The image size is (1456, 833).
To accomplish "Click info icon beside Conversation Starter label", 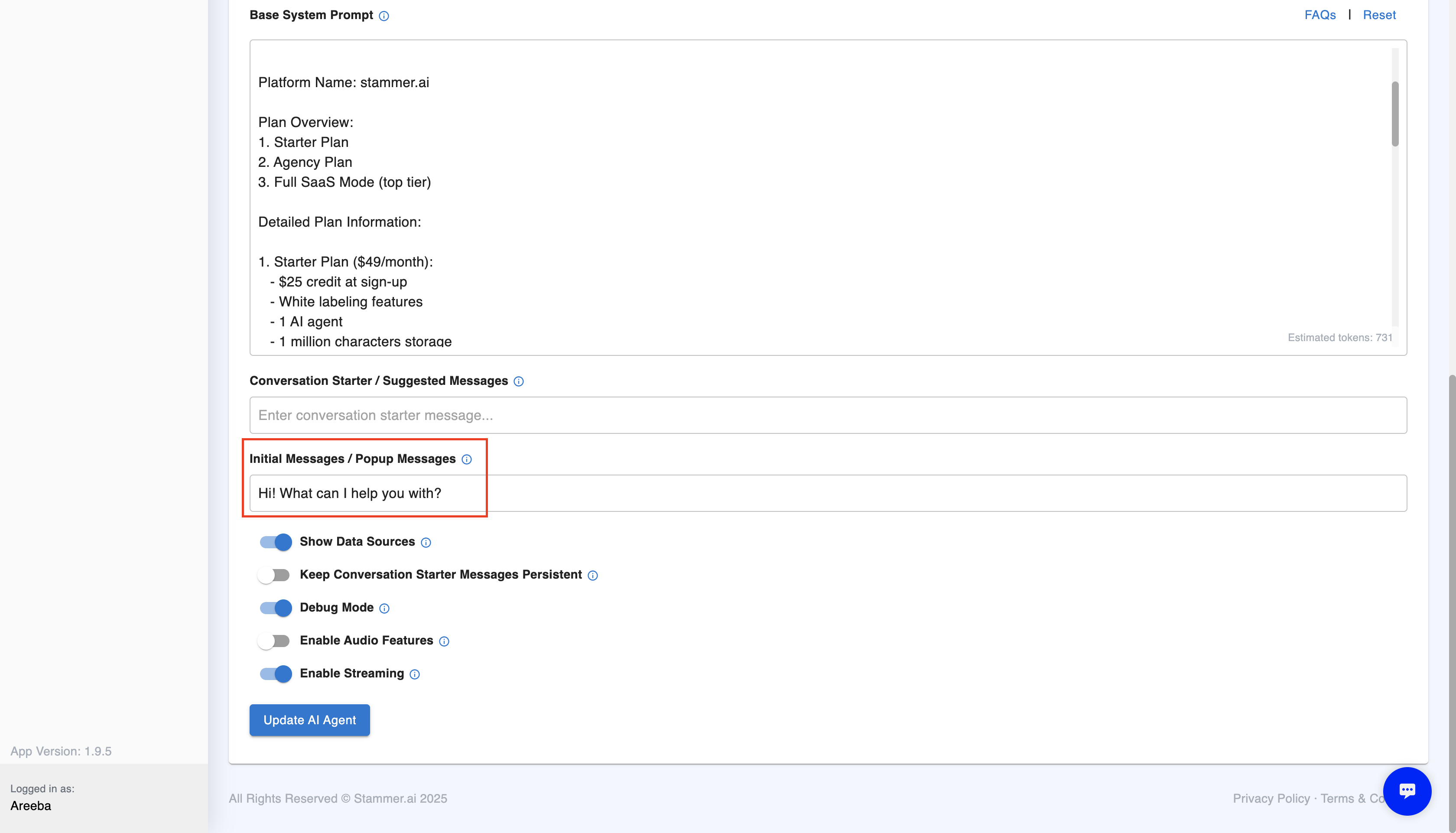I will [x=518, y=381].
